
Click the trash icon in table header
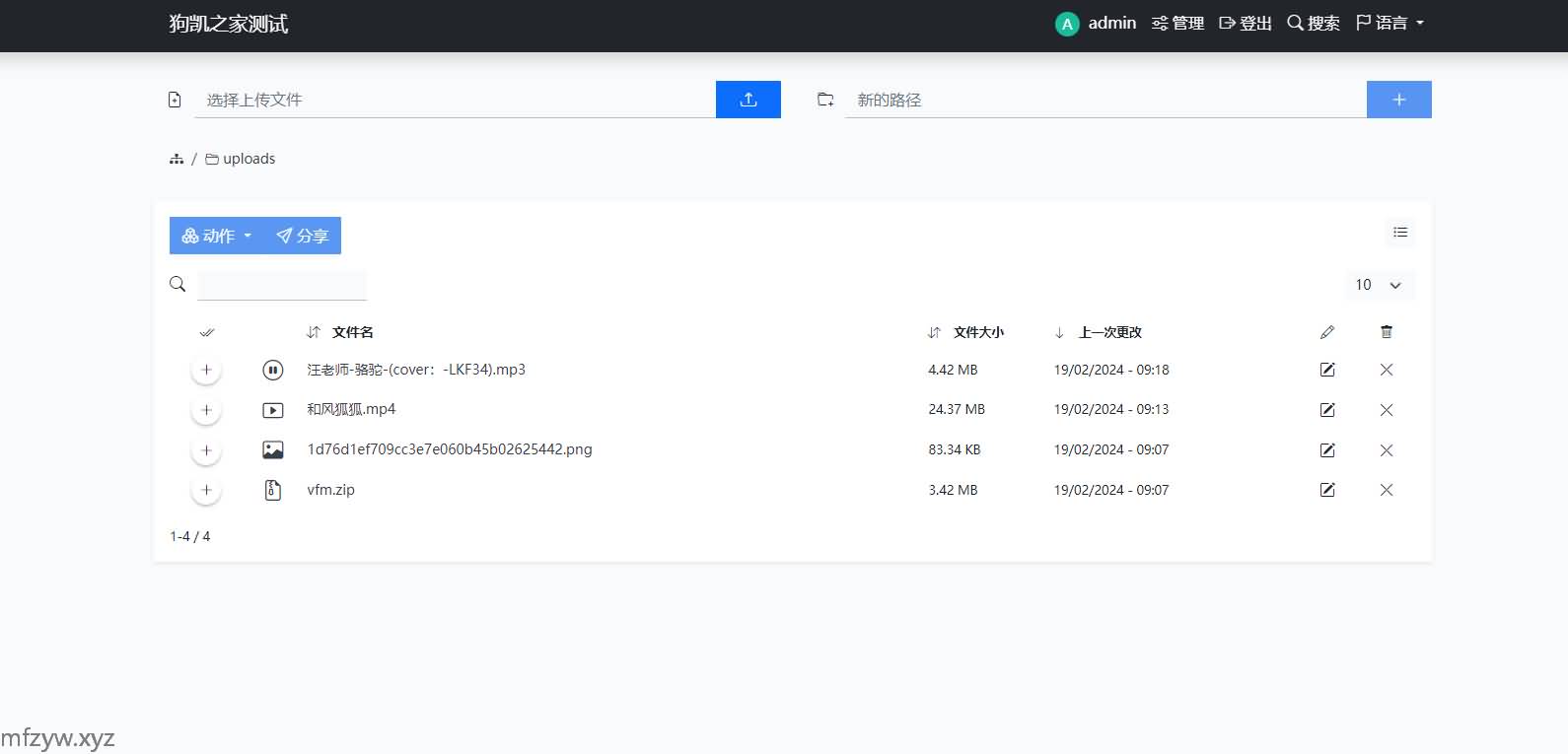click(x=1386, y=332)
